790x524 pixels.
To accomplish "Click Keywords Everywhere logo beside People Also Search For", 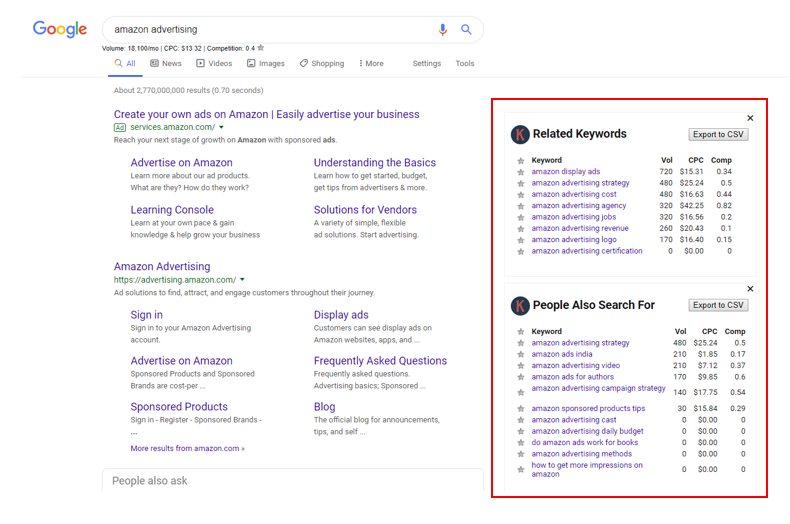I will coord(520,305).
